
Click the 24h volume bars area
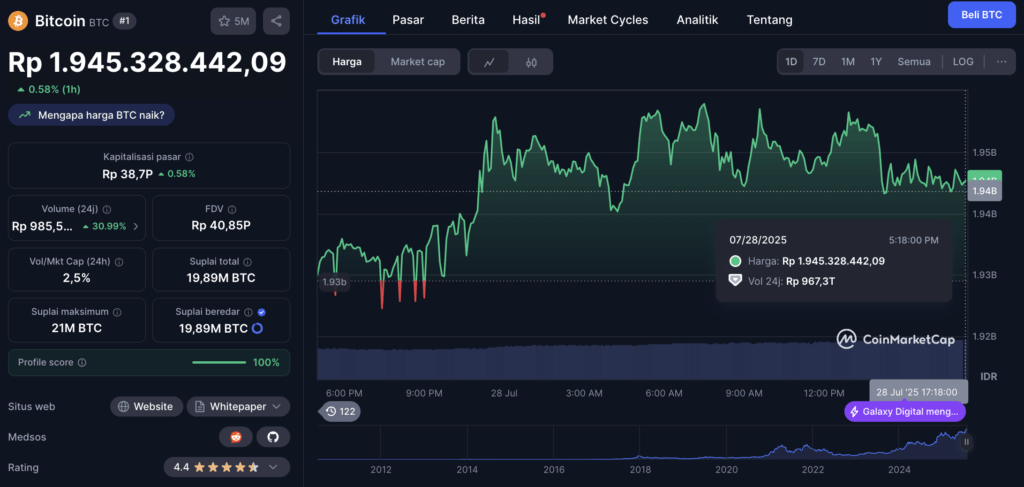click(x=641, y=361)
